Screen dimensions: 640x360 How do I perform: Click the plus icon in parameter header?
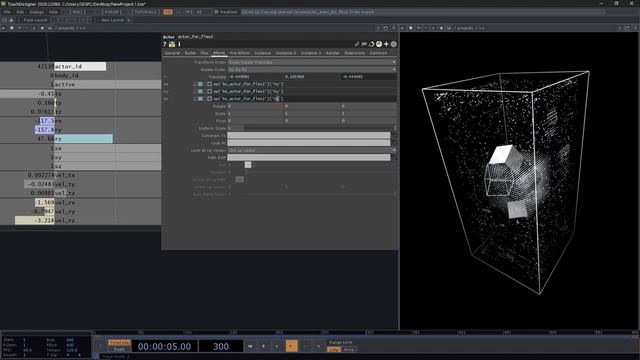386,44
